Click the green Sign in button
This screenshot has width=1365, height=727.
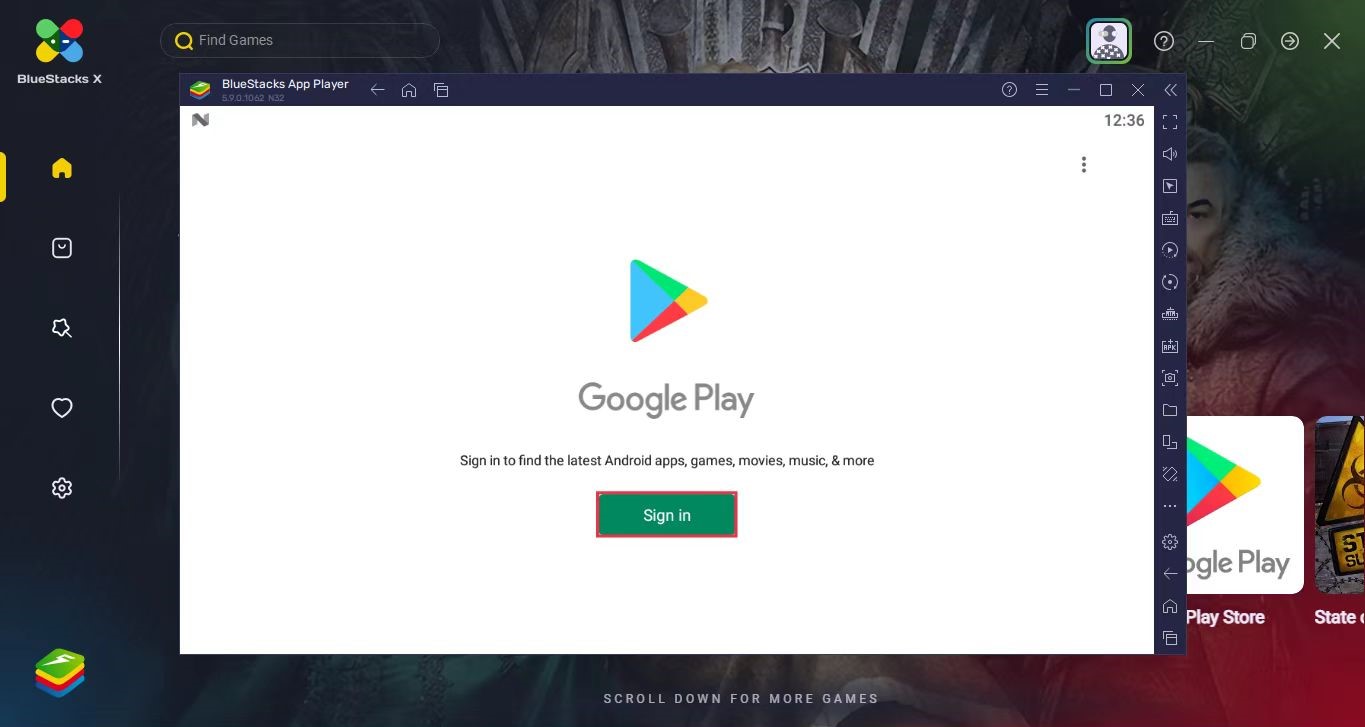(x=667, y=514)
